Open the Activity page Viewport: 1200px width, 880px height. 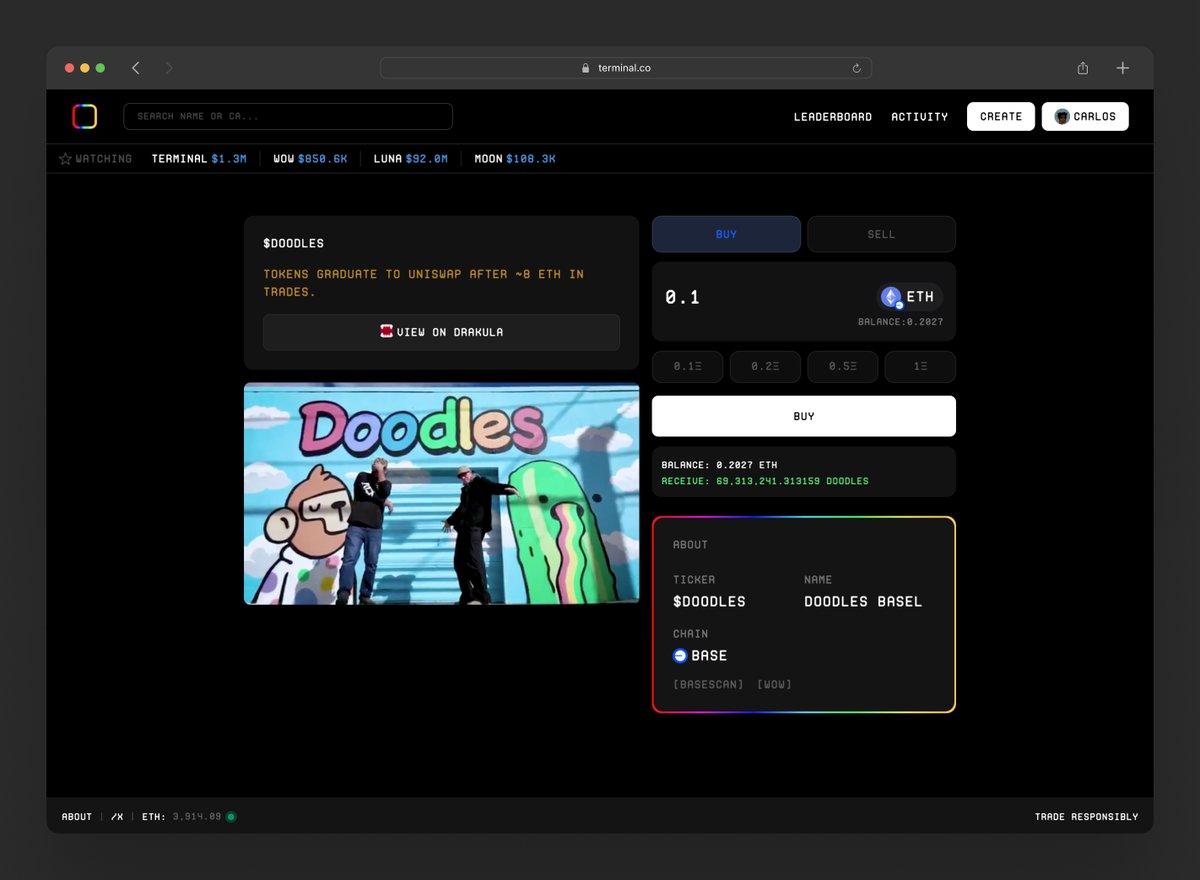tap(920, 117)
